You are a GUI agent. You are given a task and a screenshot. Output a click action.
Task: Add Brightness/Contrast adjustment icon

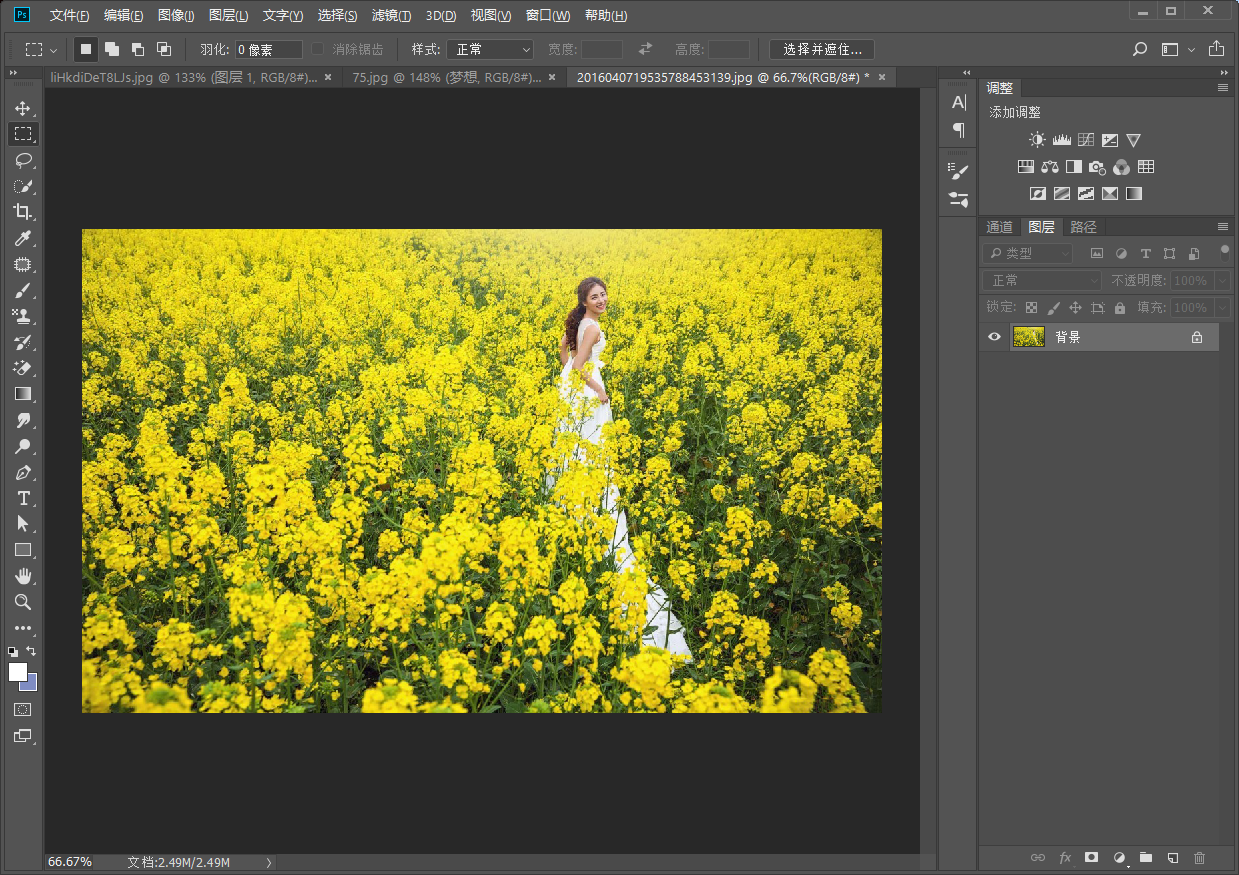point(1037,141)
